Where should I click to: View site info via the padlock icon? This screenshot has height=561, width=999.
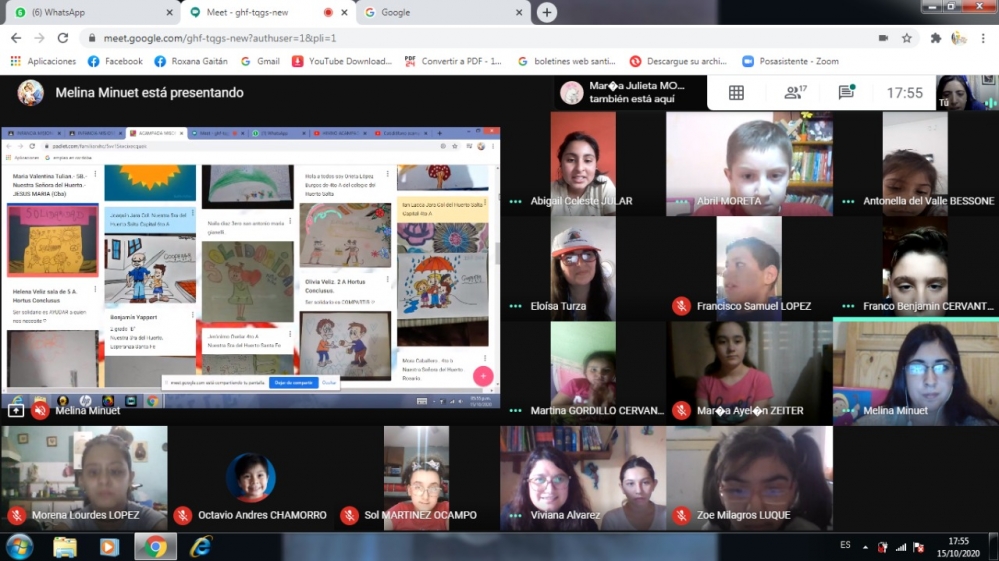pyautogui.click(x=92, y=38)
